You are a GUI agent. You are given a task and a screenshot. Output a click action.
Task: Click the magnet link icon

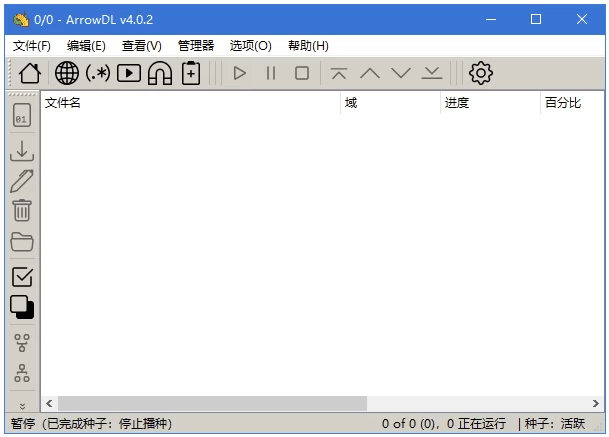click(160, 73)
